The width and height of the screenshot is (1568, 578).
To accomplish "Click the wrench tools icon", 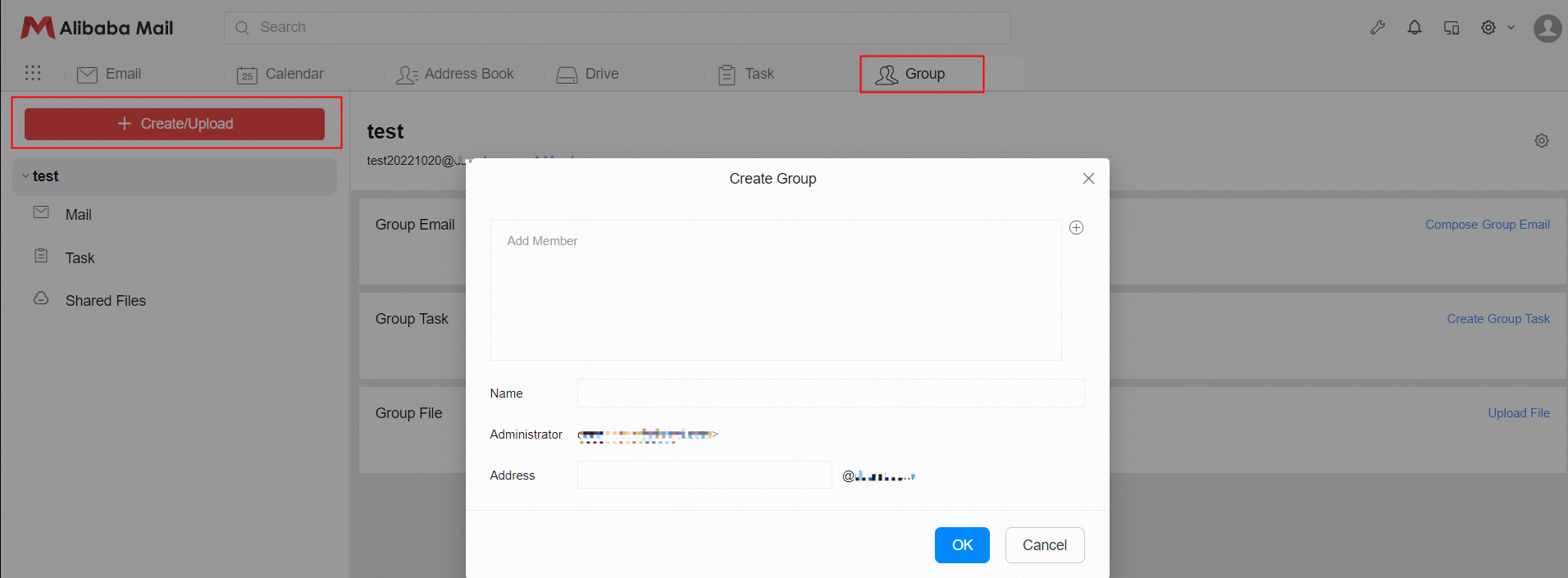I will tap(1378, 28).
